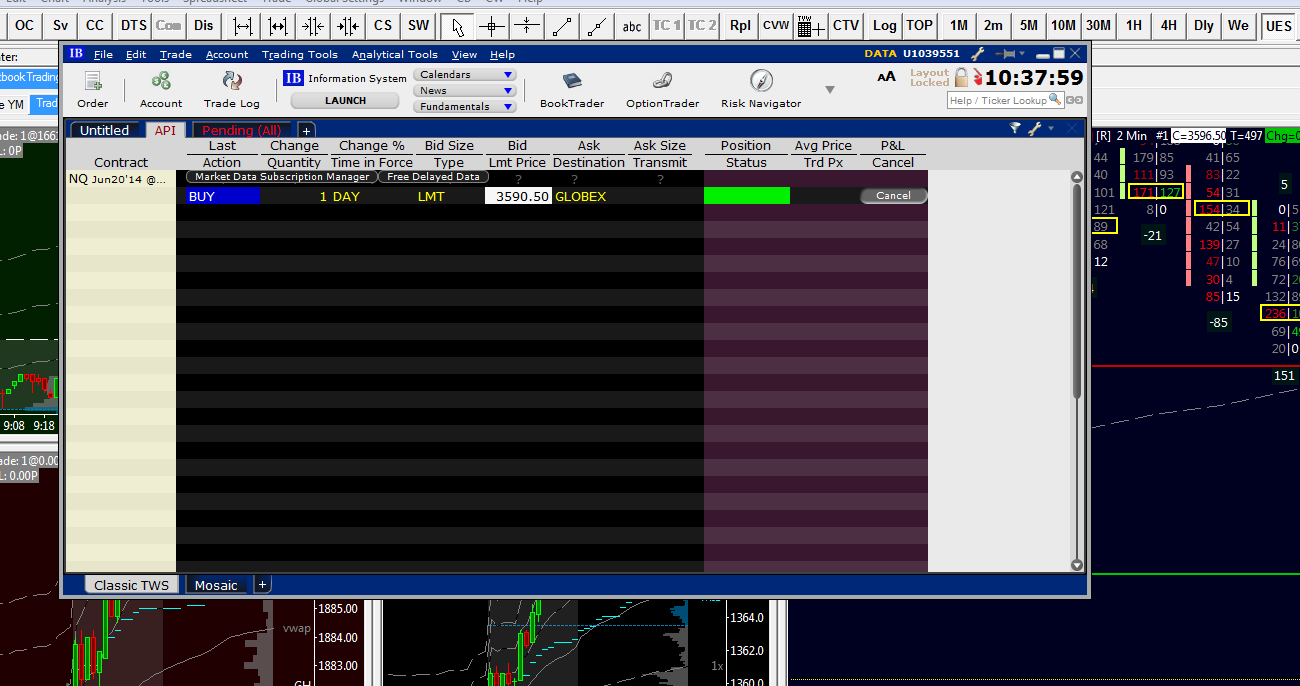Toggle the Layout Locked padlock
Screen dimensions: 1300x686
(961, 77)
